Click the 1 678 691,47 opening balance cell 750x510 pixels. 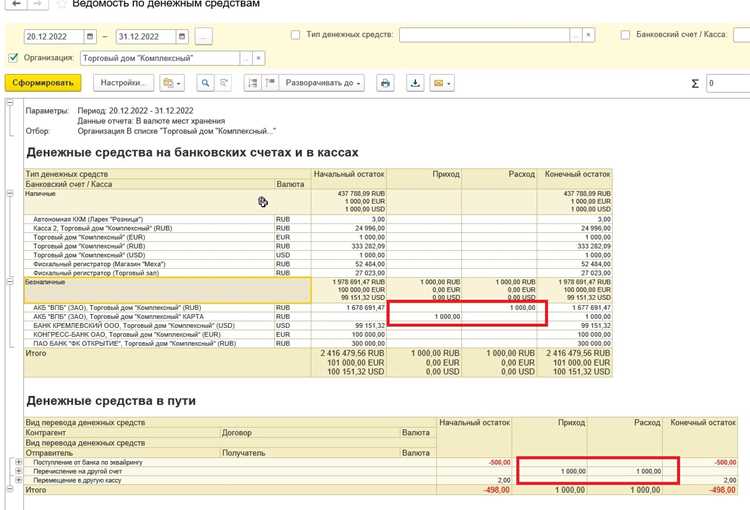349,308
